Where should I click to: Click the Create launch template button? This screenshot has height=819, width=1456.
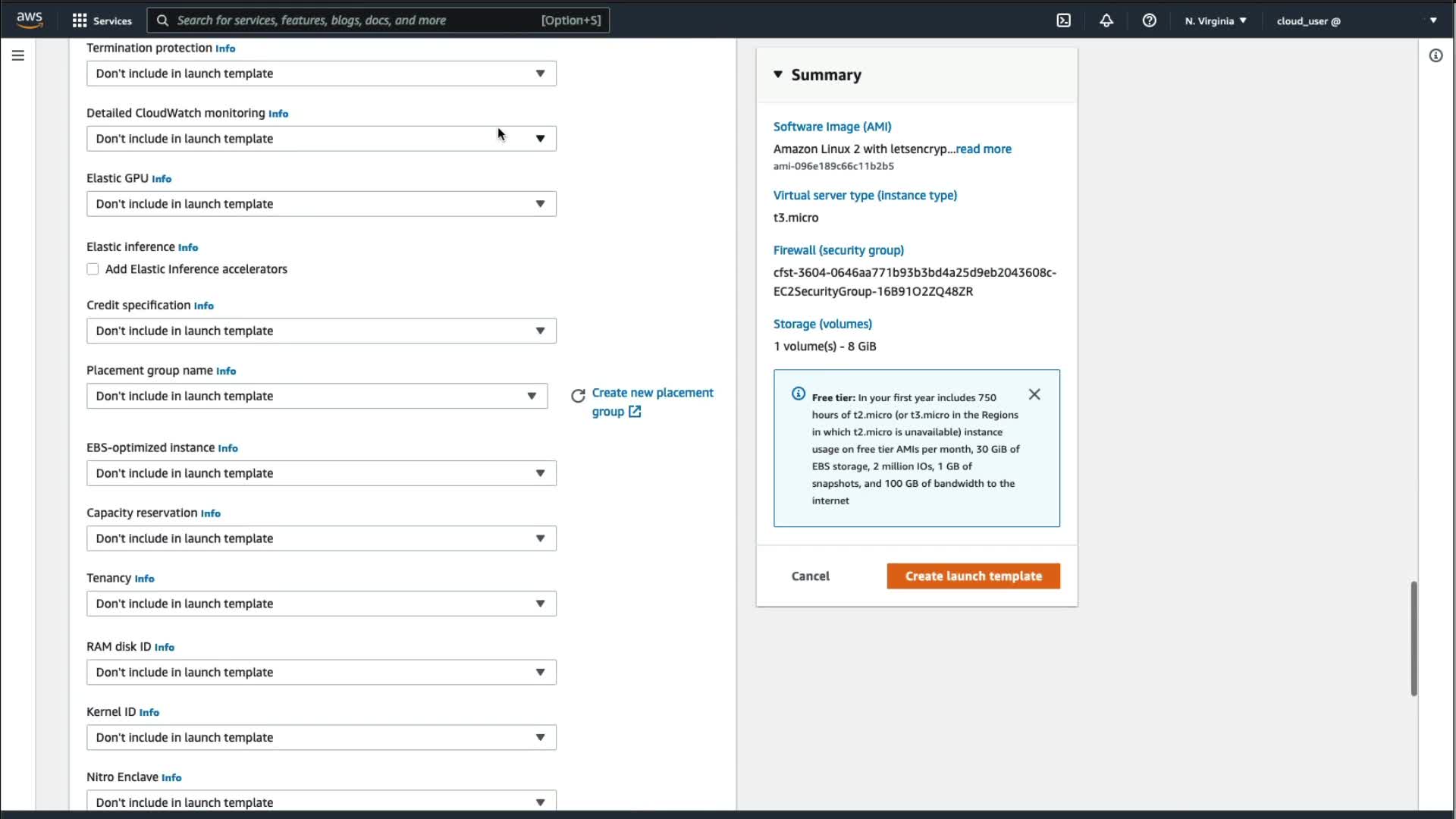pos(973,576)
